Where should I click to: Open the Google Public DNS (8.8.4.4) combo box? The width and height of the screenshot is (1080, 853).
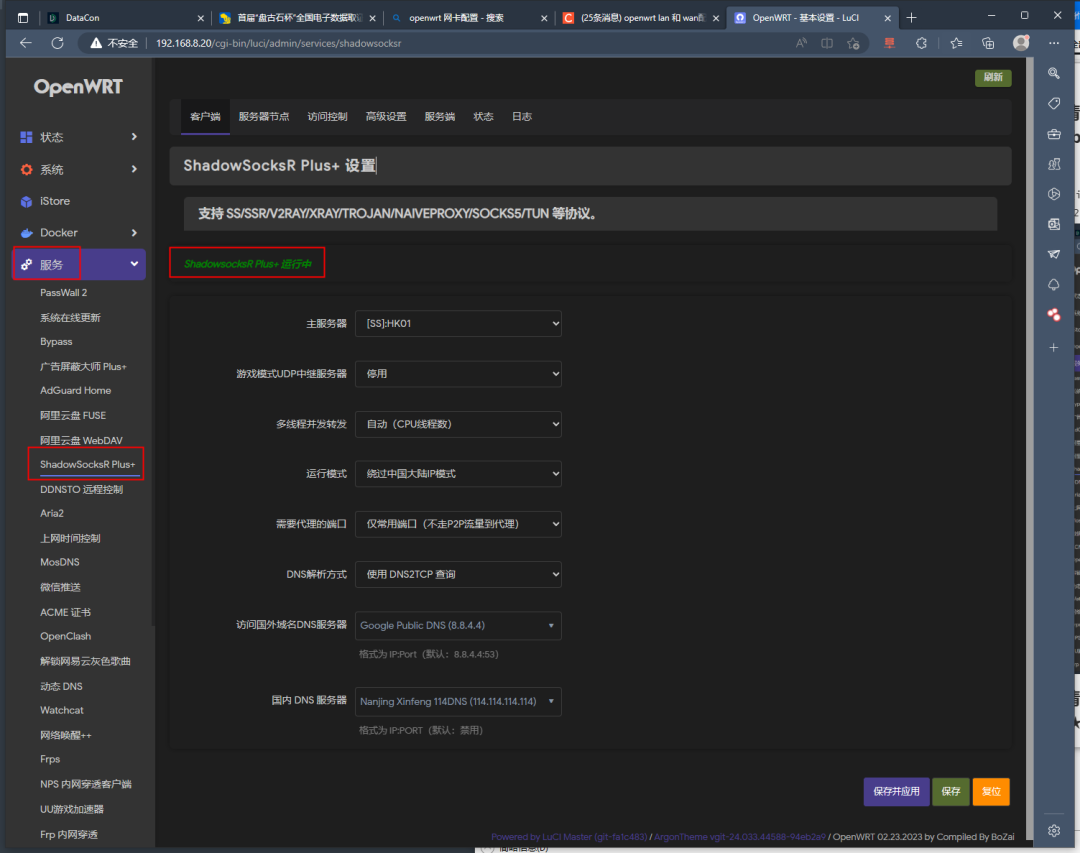(458, 626)
